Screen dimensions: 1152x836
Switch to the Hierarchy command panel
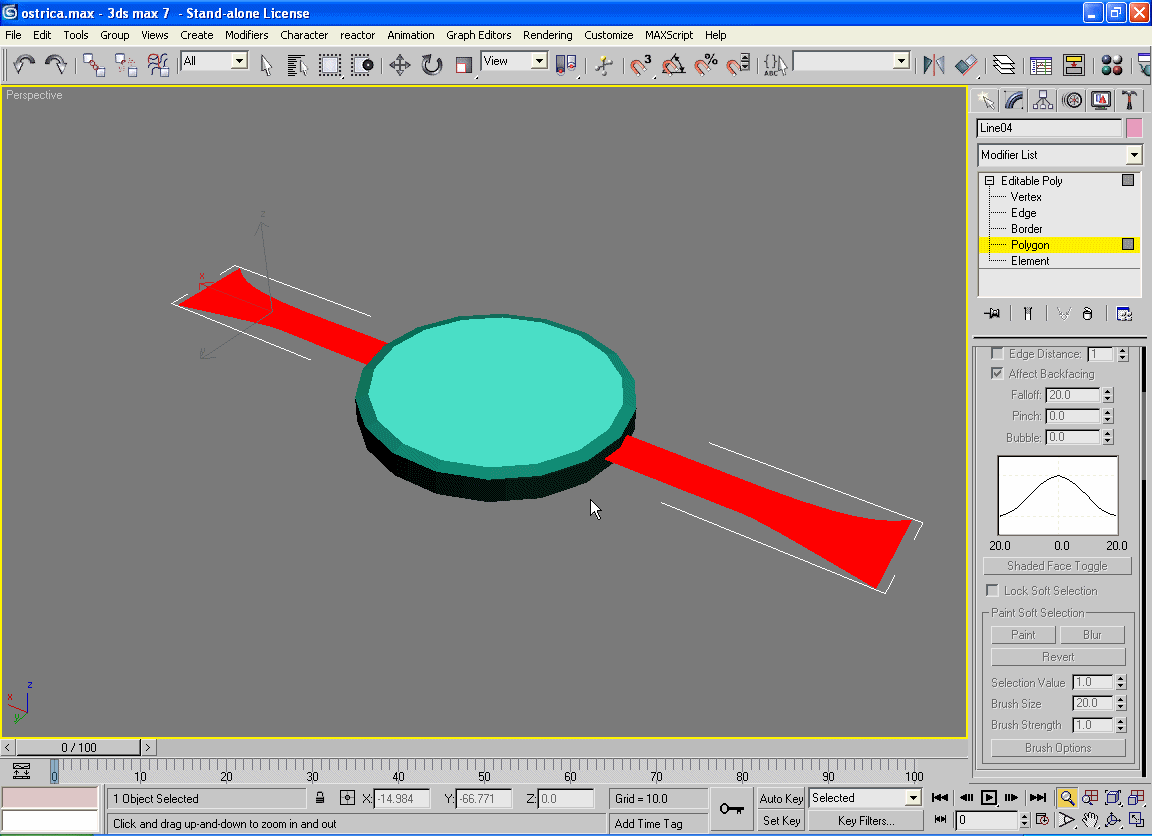pyautogui.click(x=1043, y=100)
